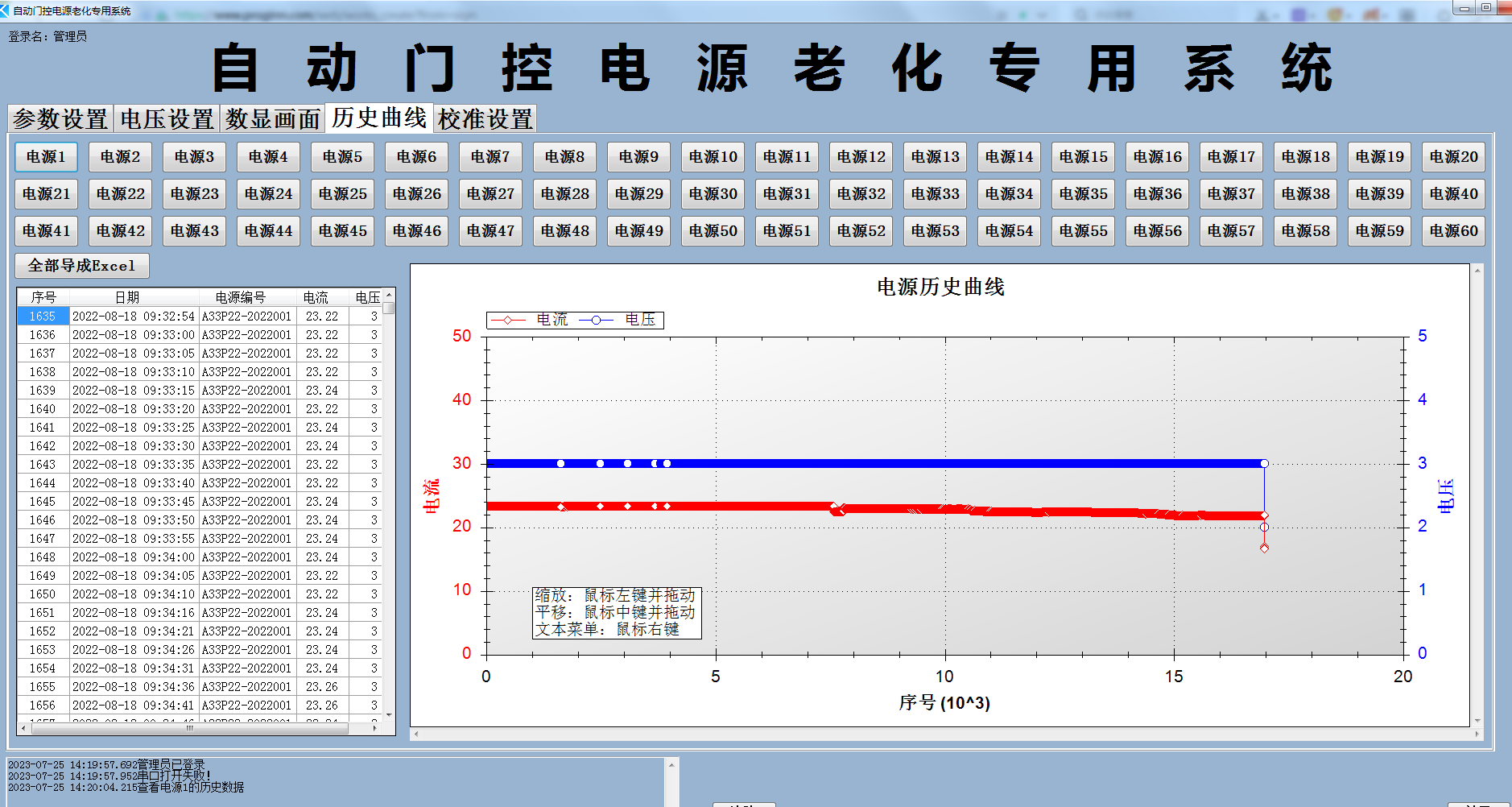Select the 电源1 button

click(46, 157)
